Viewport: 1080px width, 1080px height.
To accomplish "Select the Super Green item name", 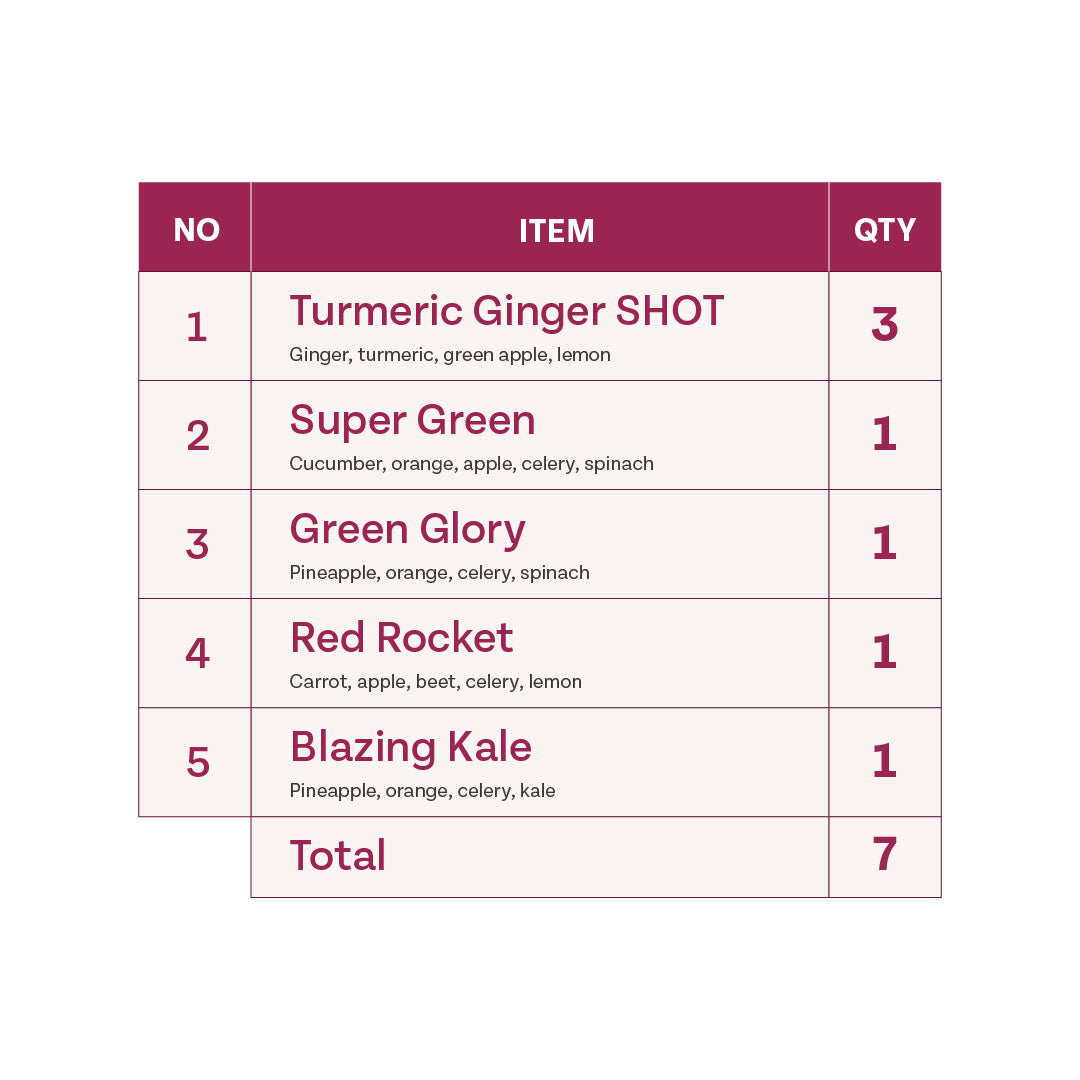I will 412,421.
